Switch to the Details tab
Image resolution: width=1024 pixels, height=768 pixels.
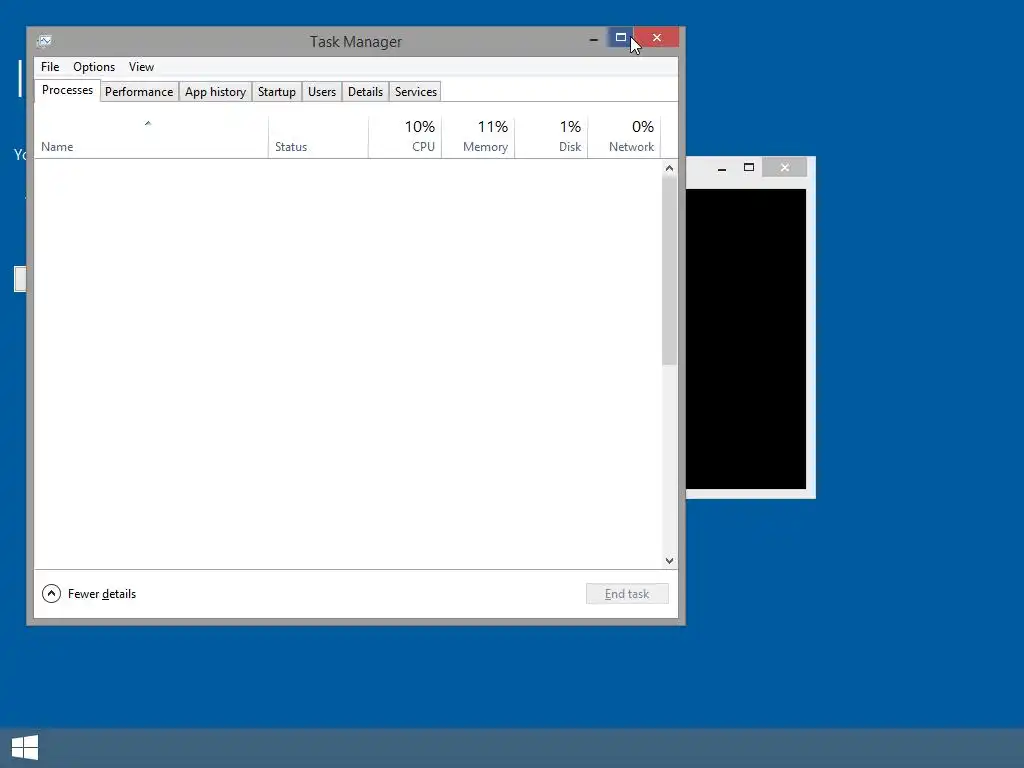[365, 92]
